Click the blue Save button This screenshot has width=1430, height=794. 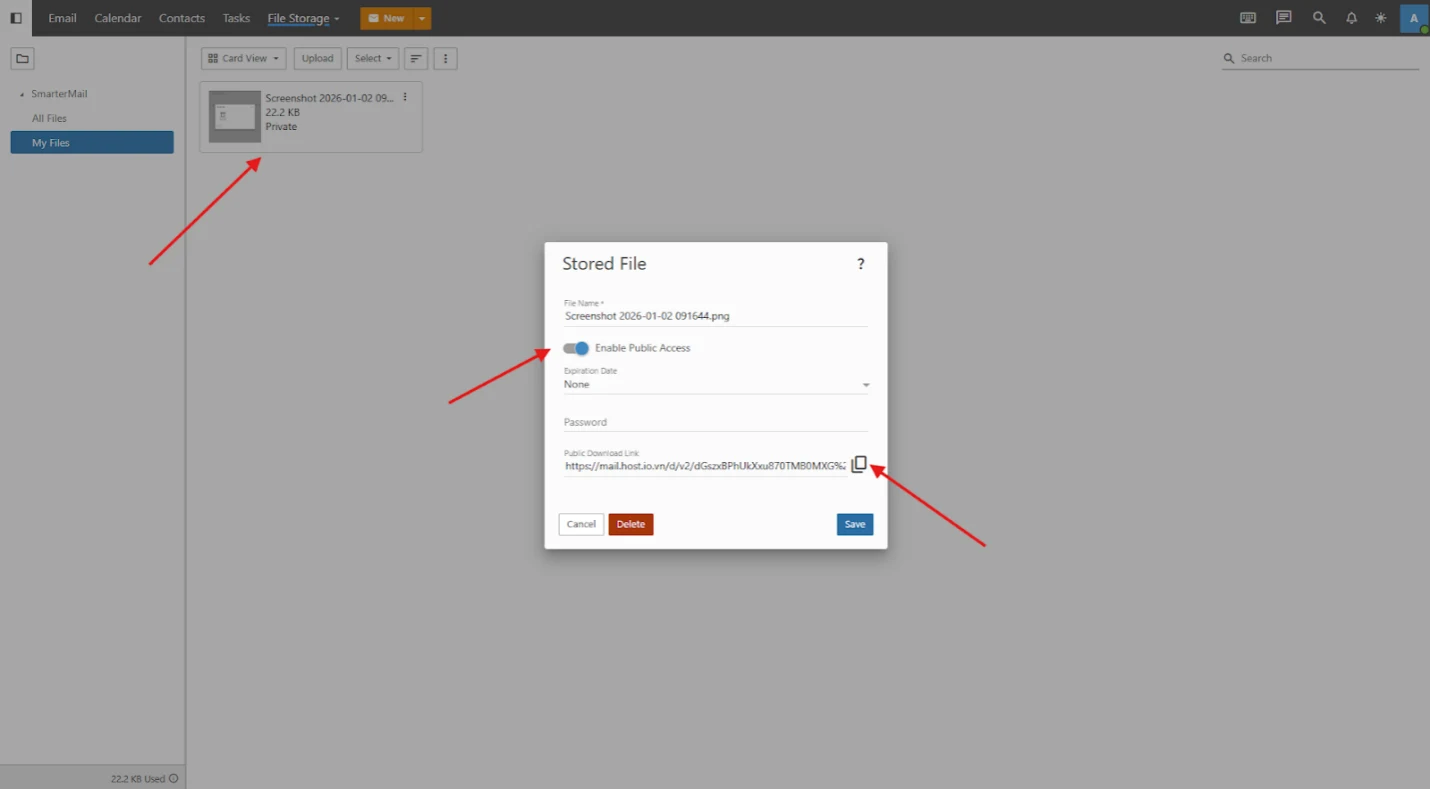click(855, 524)
